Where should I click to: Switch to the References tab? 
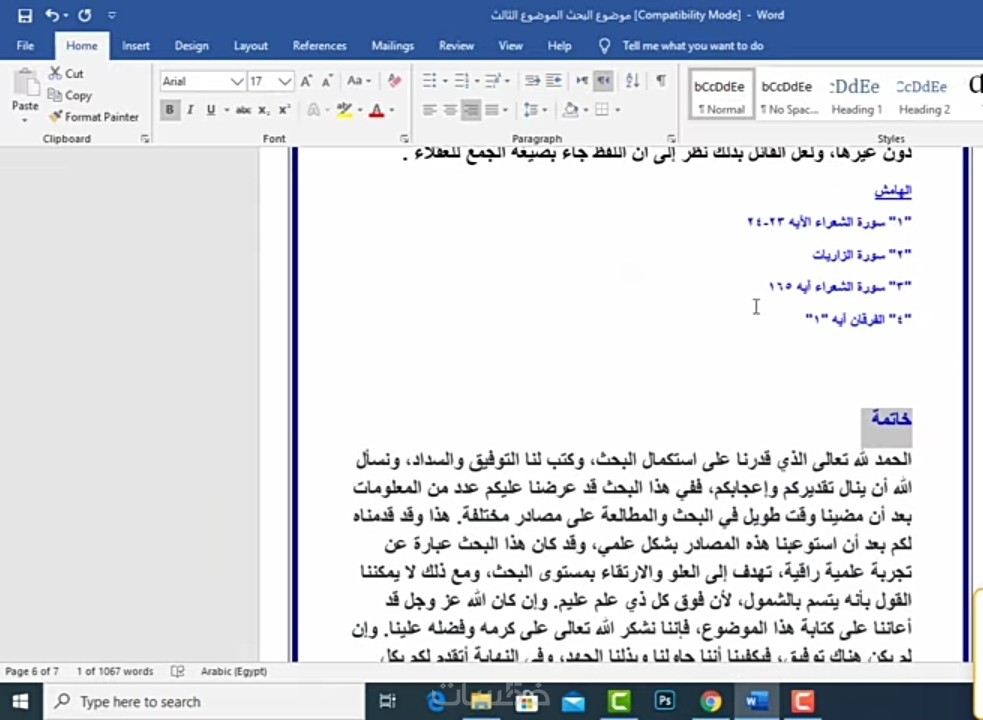320,46
